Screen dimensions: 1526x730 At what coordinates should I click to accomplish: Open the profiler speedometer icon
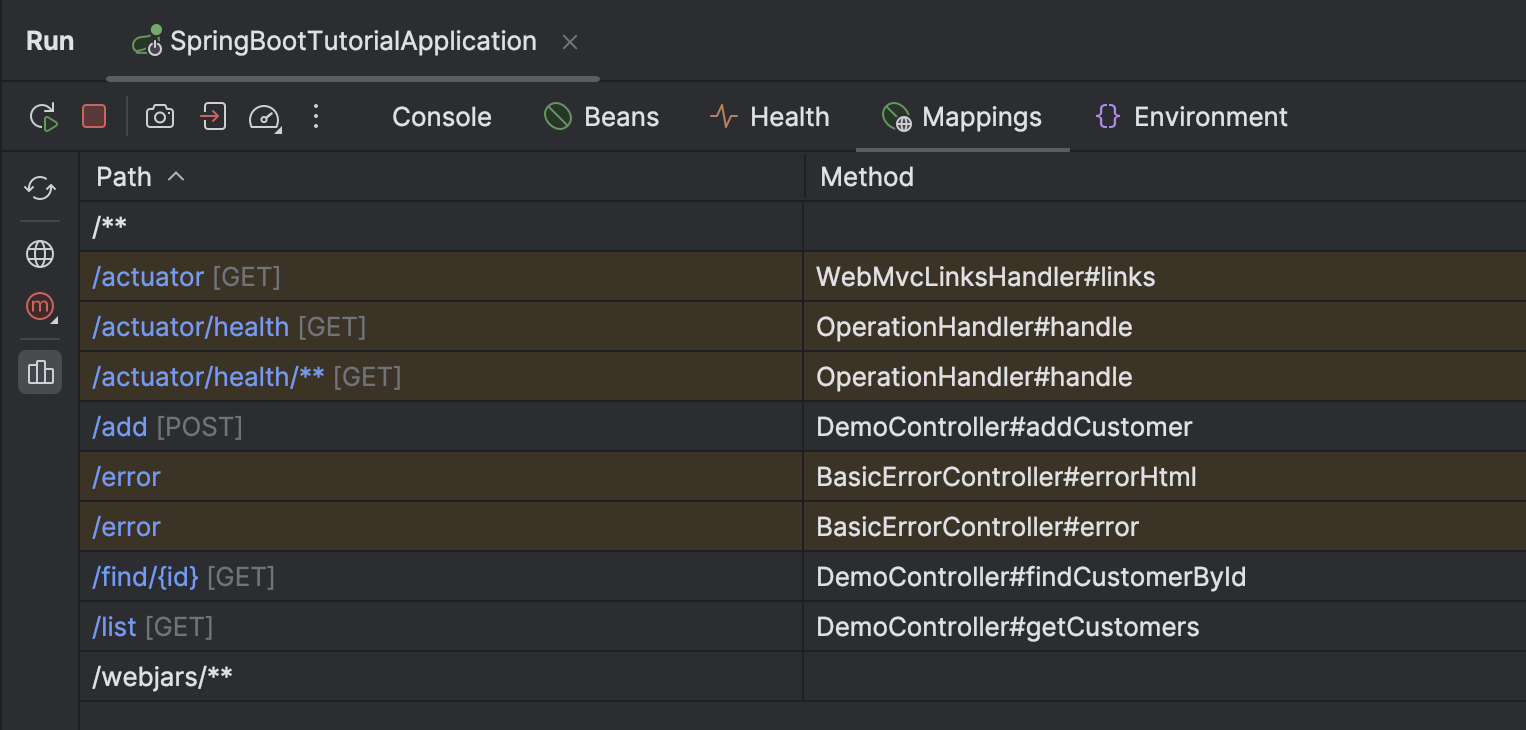click(263, 116)
